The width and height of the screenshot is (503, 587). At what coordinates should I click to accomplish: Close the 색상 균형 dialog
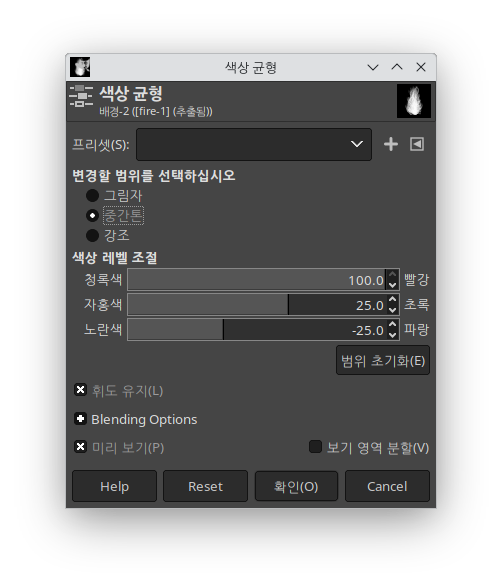(x=421, y=67)
